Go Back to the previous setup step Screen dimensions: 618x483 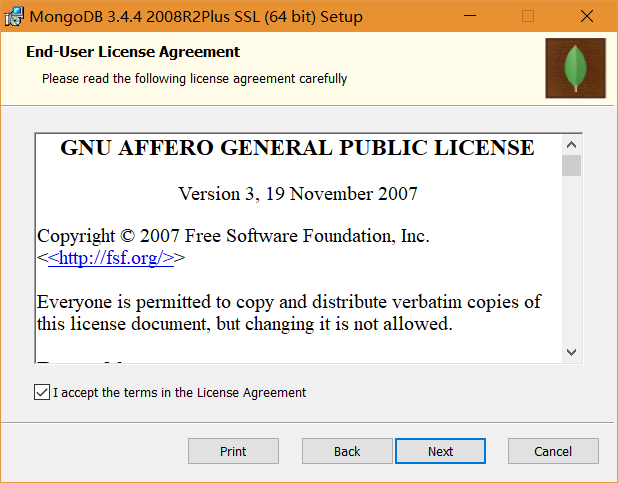[x=347, y=451]
